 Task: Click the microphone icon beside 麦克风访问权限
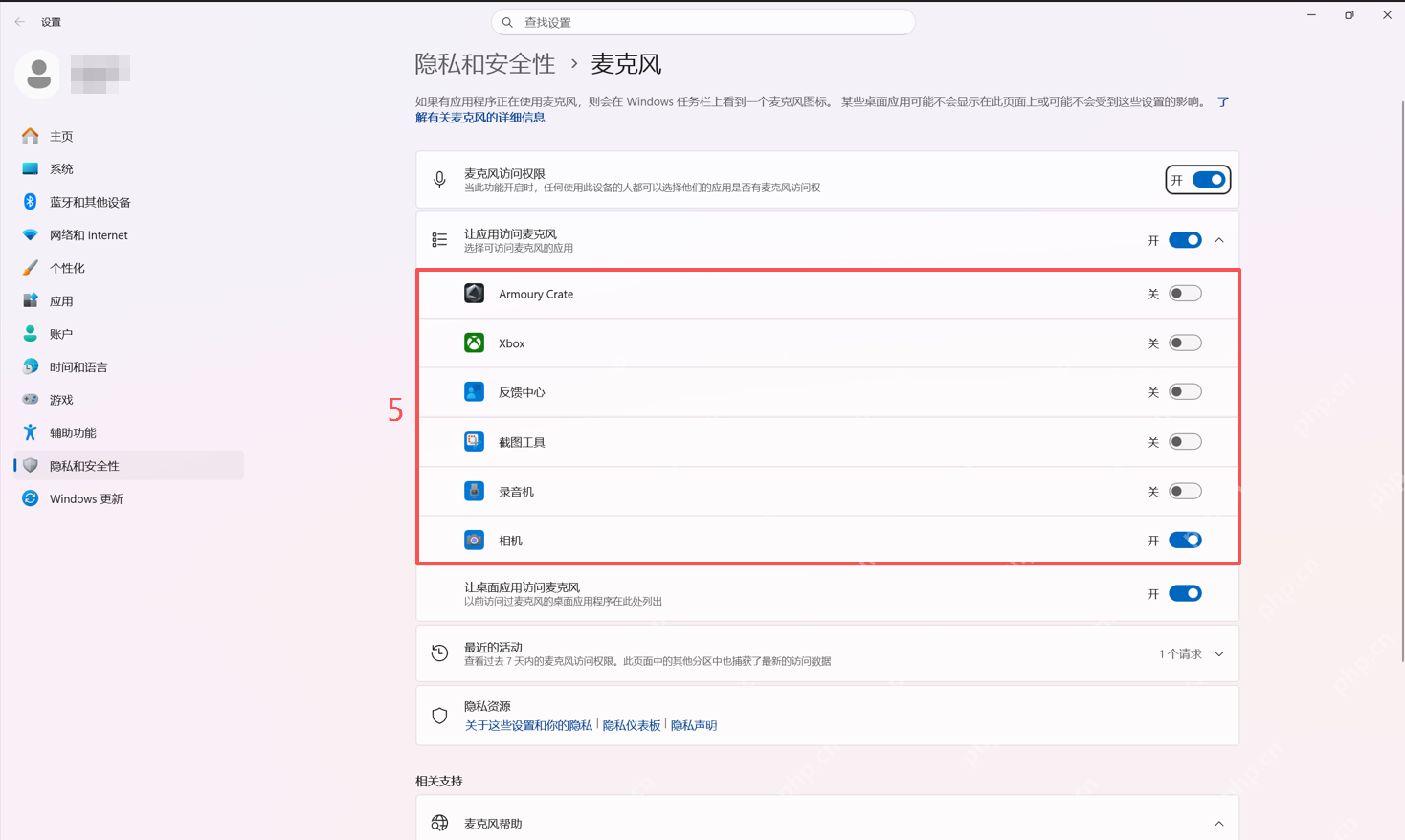(x=439, y=180)
